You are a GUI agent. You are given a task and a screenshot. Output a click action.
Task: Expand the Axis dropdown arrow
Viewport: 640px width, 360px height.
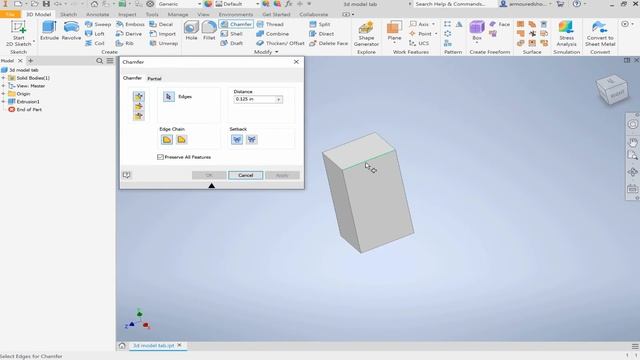tap(433, 24)
